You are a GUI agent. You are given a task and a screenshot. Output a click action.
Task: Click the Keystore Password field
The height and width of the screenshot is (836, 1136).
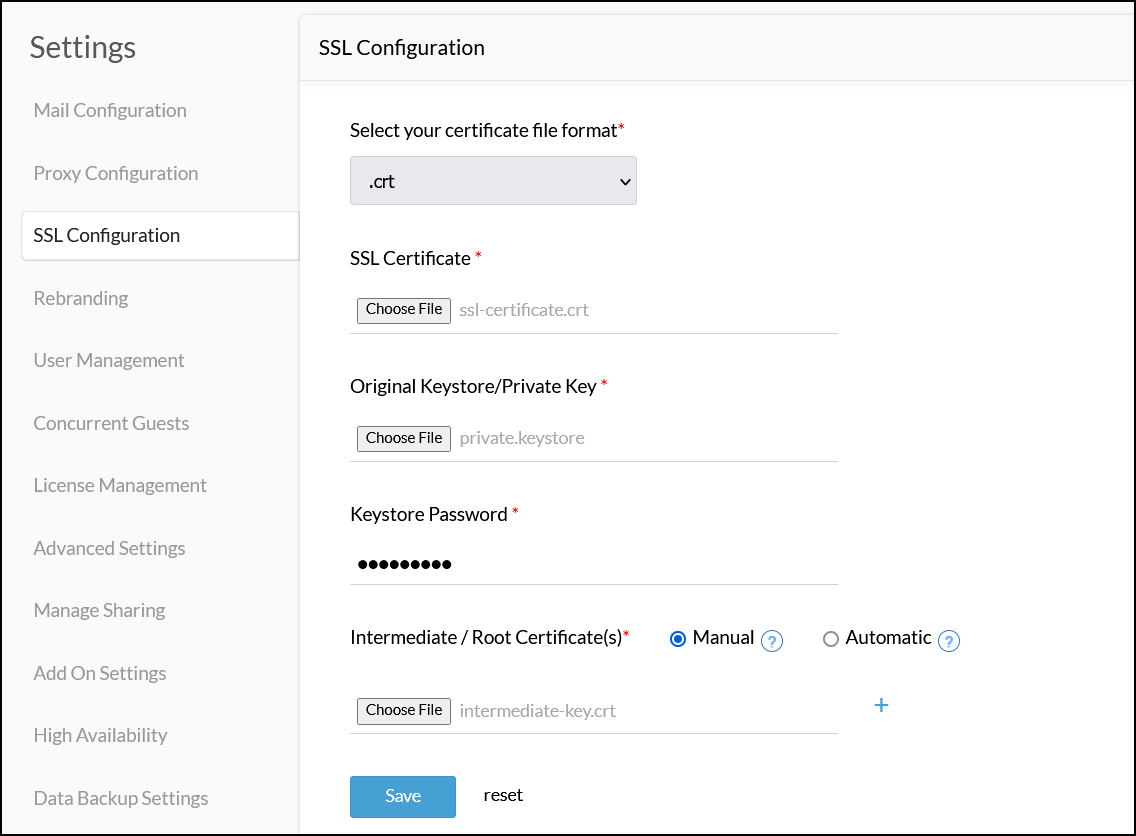coord(594,565)
